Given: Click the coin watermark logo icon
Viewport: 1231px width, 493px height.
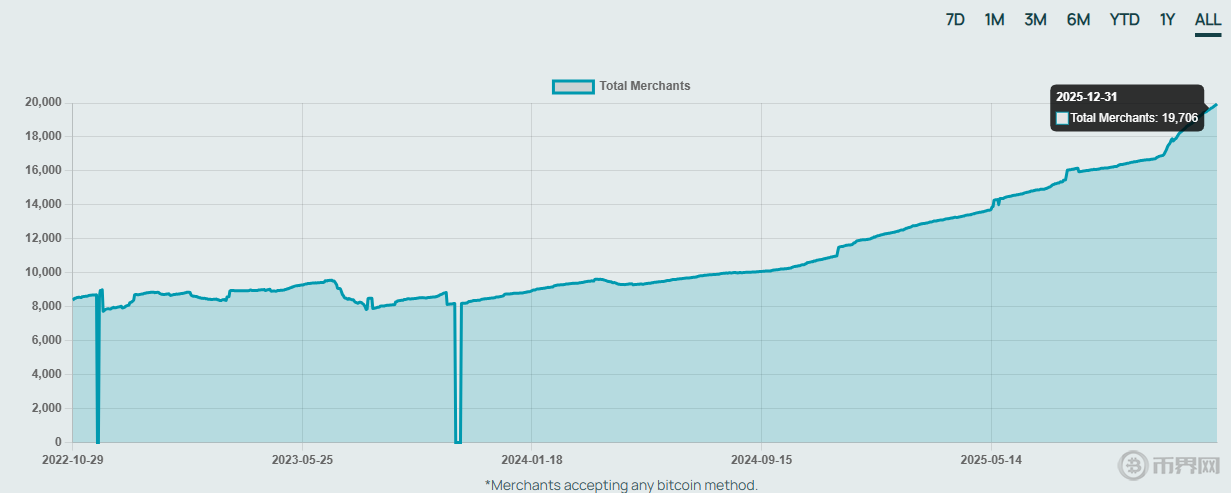Looking at the screenshot, I should pos(1133,465).
